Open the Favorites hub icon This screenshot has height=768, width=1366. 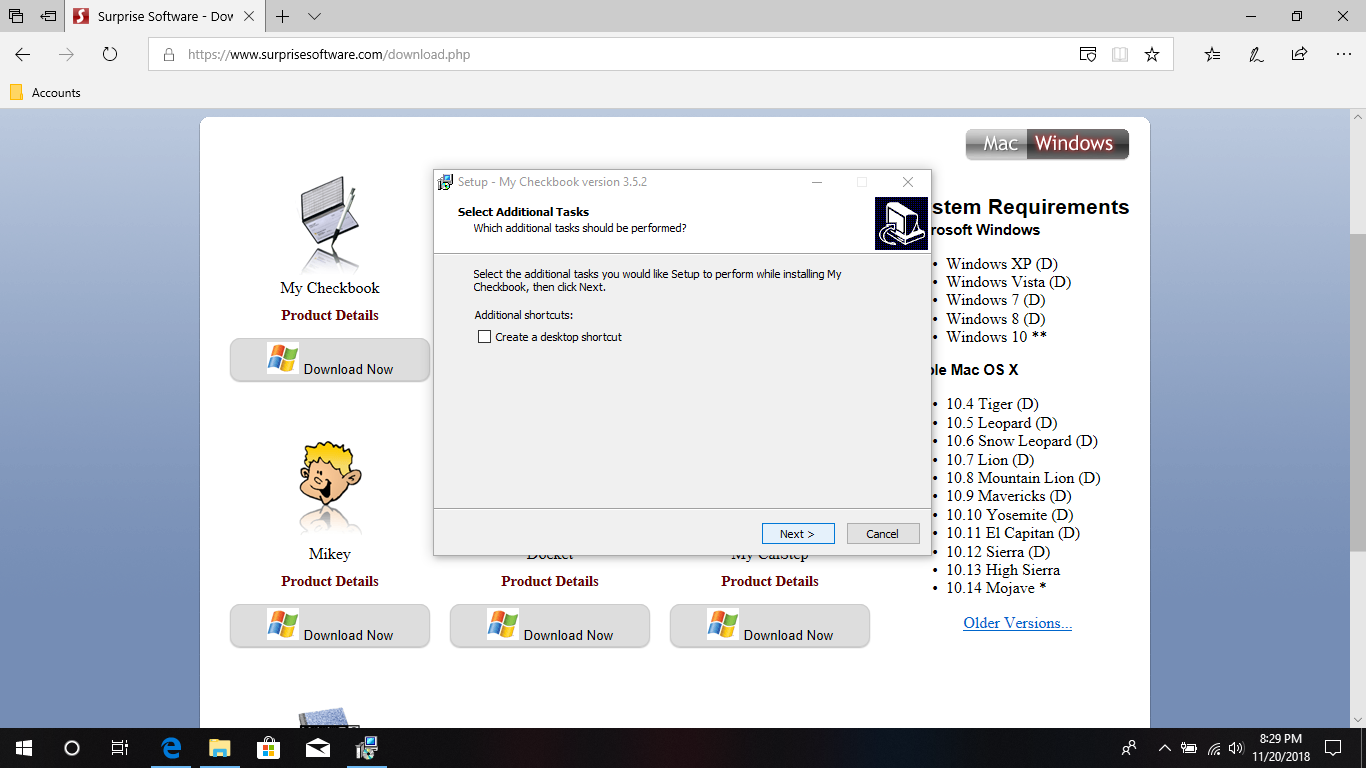click(x=1212, y=55)
